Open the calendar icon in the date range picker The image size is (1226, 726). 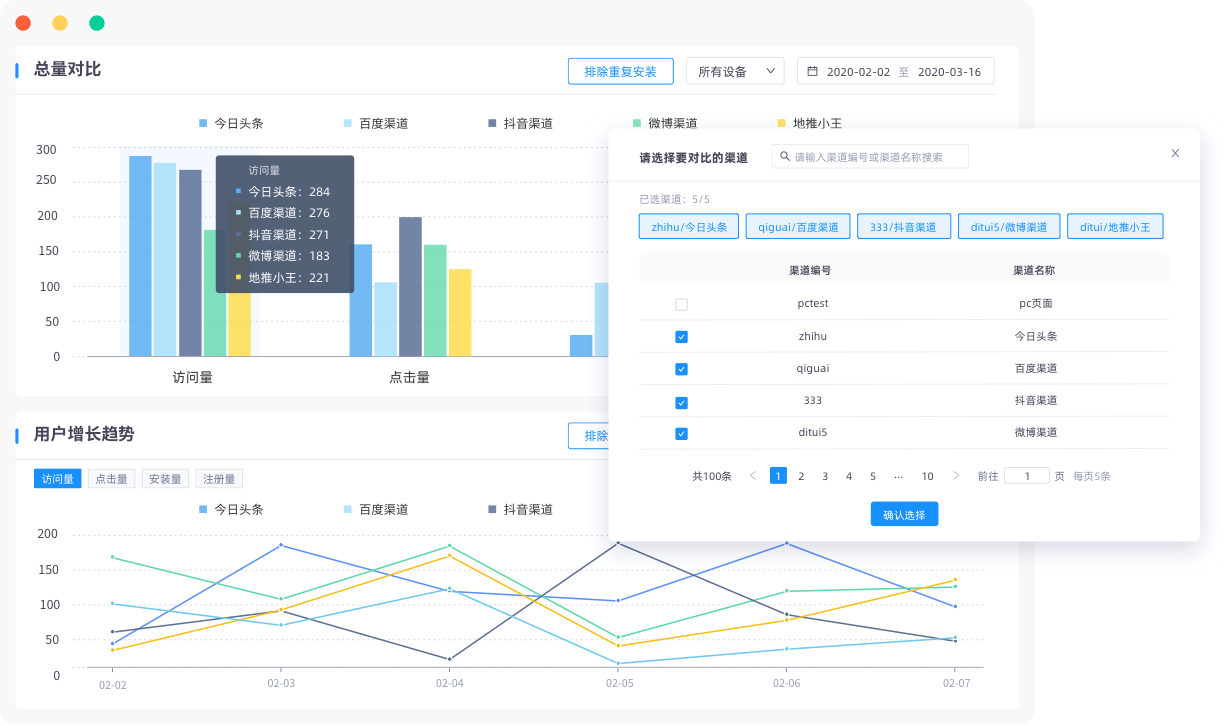coord(813,71)
